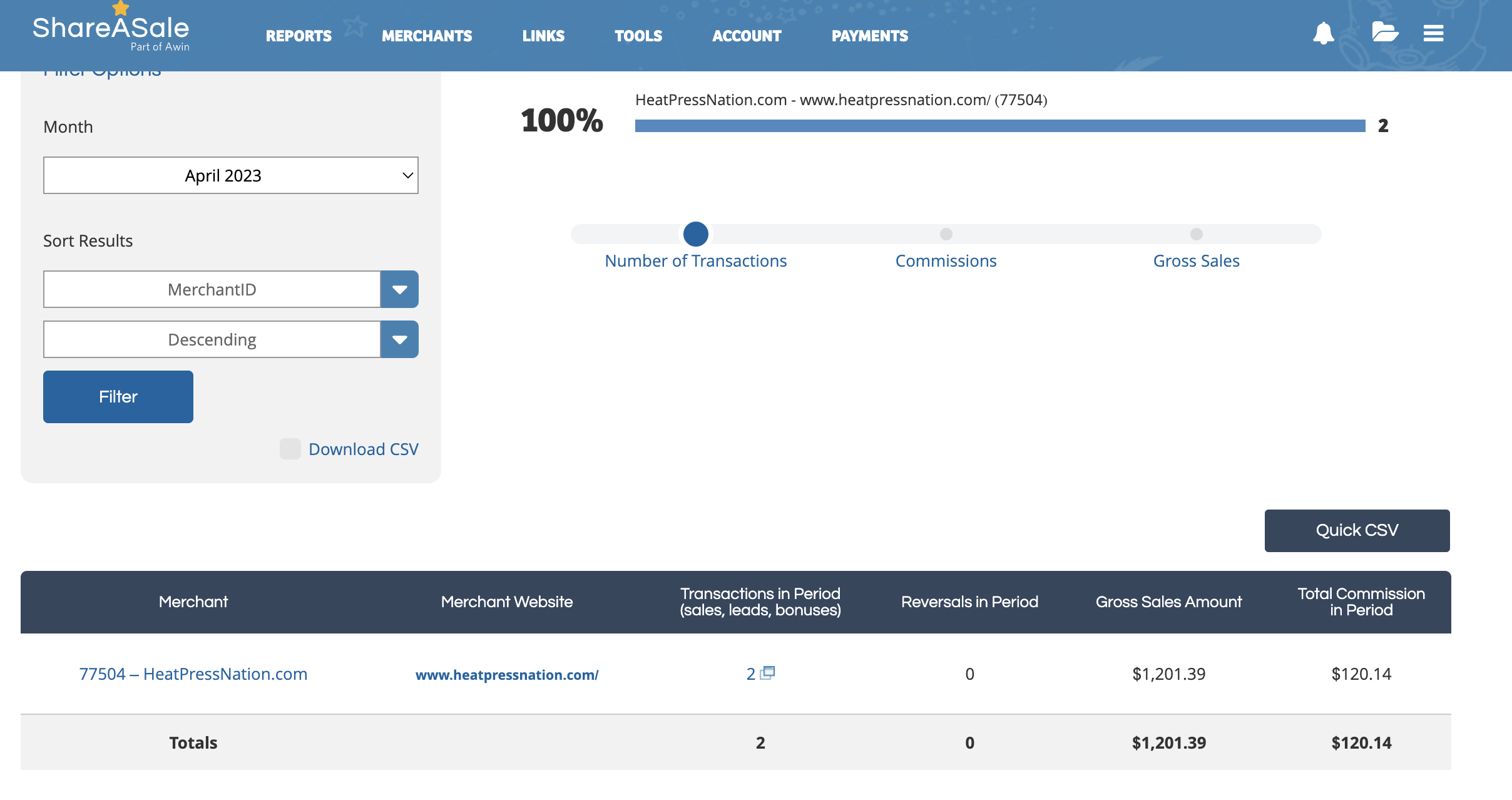Click the Total Commission in Period header
This screenshot has width=1512, height=800.
(1361, 602)
